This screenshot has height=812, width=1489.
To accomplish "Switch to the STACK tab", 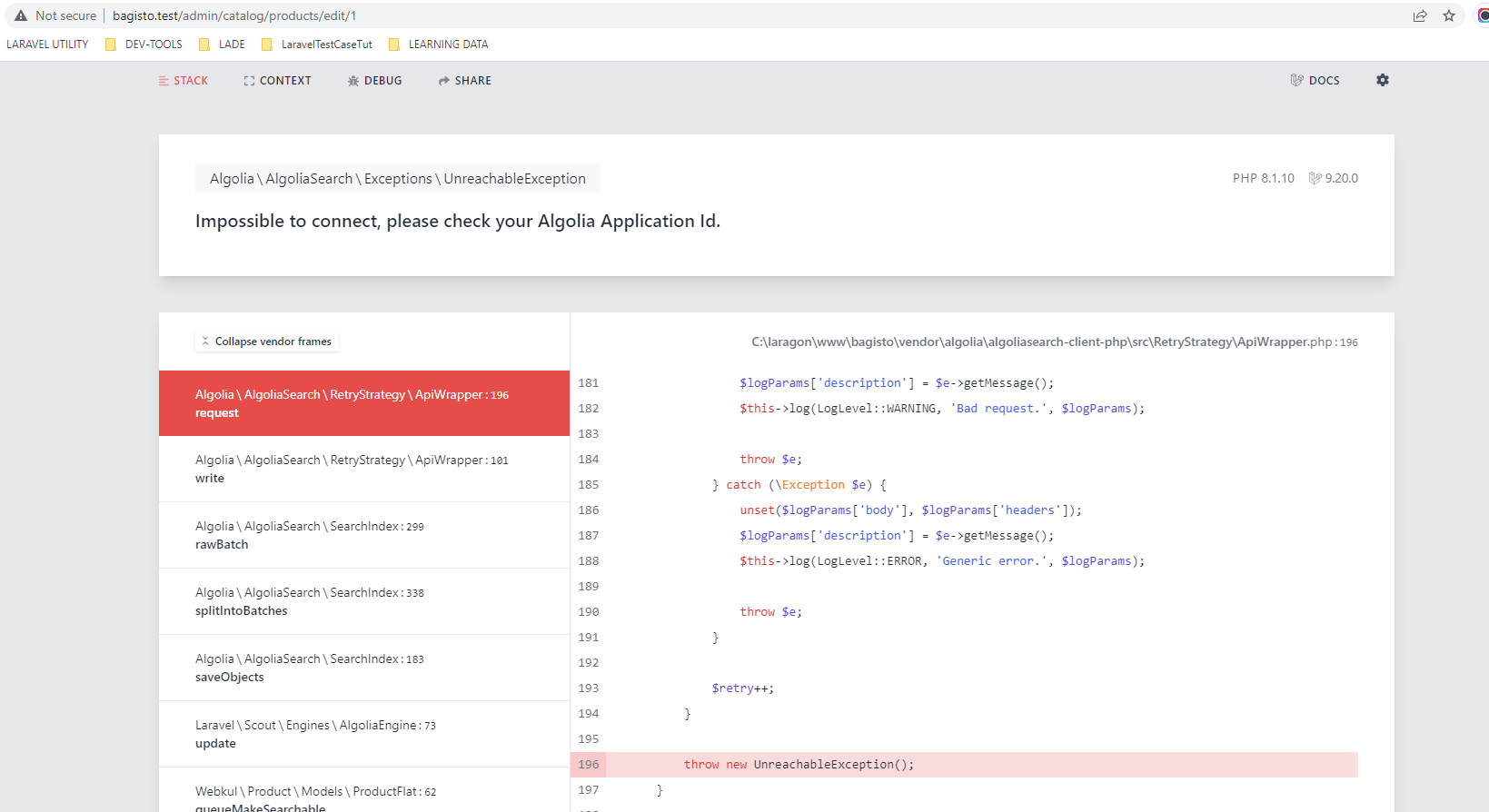I will click(184, 81).
